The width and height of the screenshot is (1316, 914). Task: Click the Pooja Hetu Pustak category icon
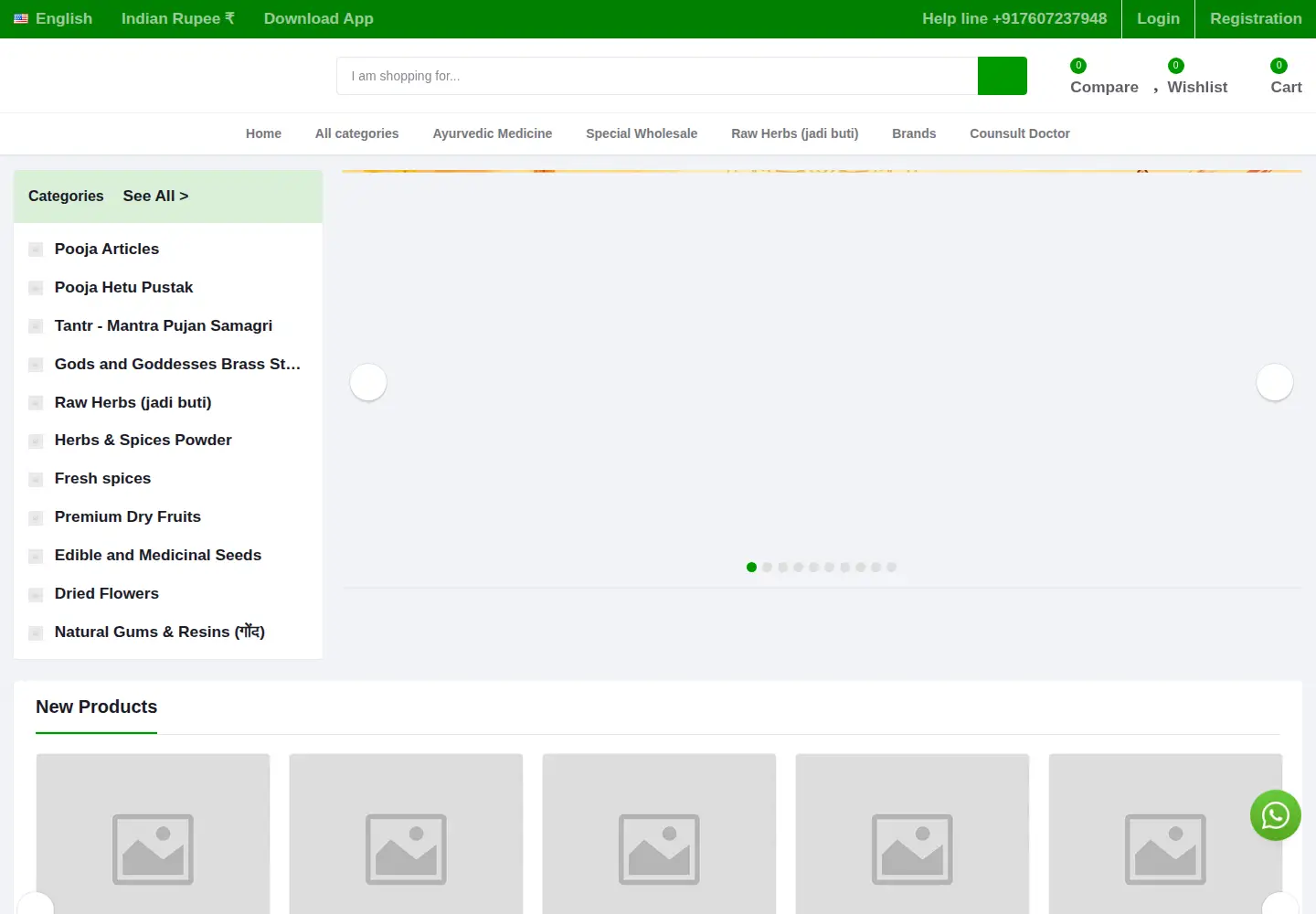(x=36, y=288)
